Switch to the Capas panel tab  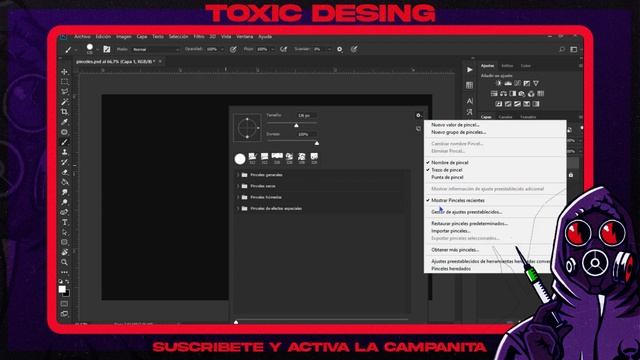coord(486,117)
